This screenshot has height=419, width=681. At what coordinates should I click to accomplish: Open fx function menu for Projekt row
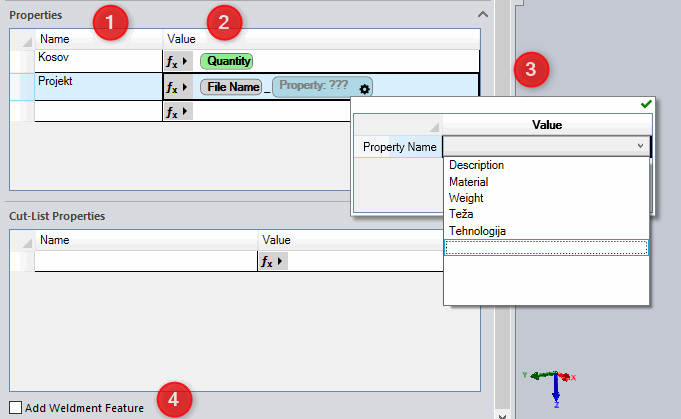(x=176, y=87)
